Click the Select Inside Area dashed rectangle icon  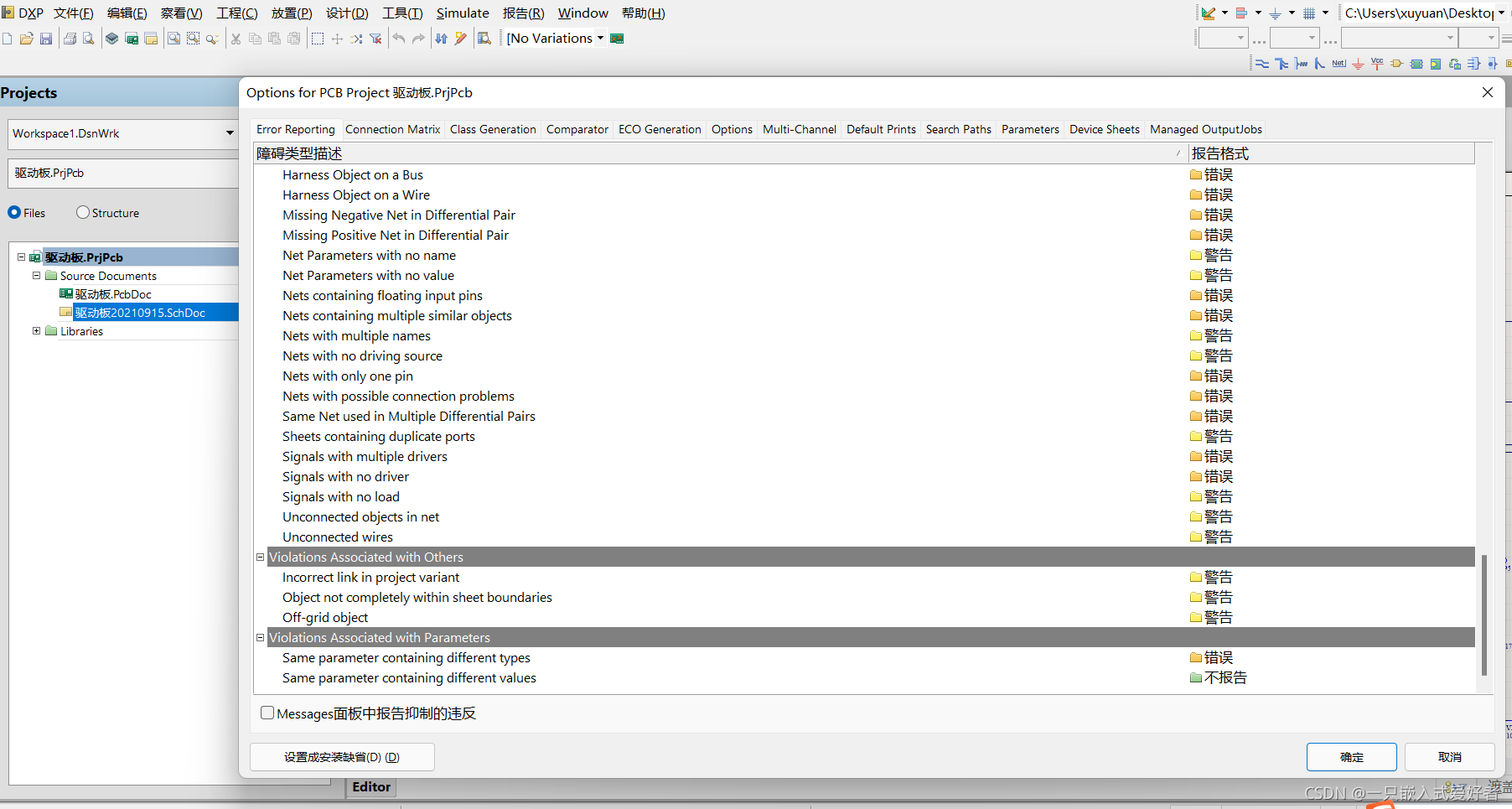318,39
